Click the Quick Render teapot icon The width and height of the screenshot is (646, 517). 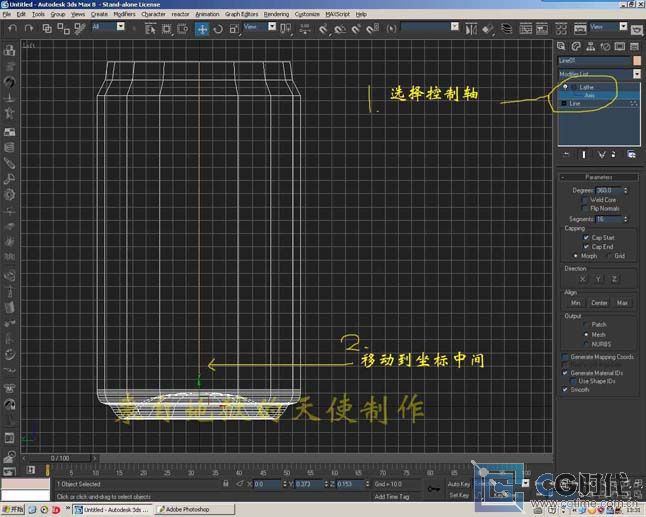tap(637, 30)
